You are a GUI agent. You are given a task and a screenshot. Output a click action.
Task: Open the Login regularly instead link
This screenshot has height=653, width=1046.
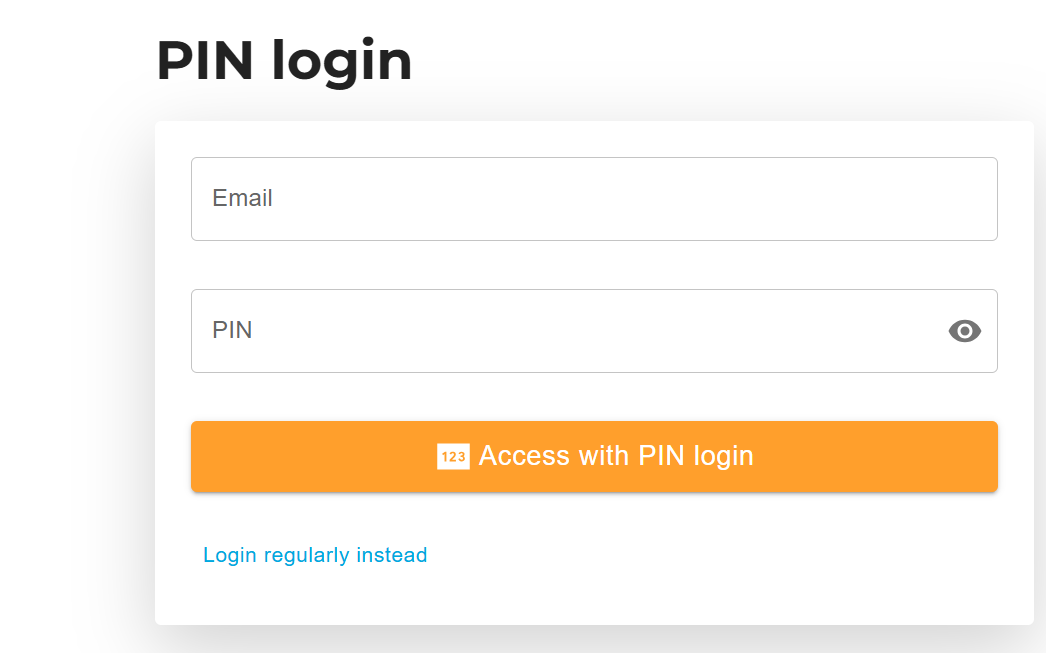coord(315,555)
